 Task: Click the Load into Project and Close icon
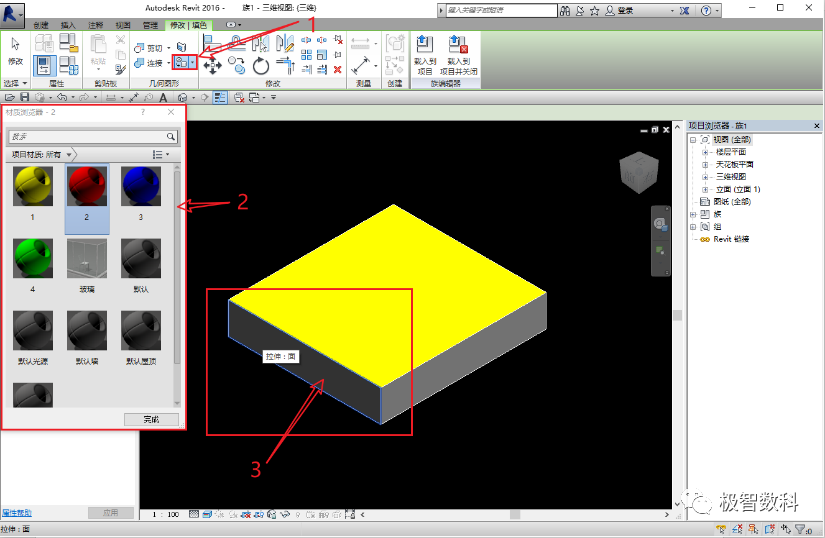[458, 55]
